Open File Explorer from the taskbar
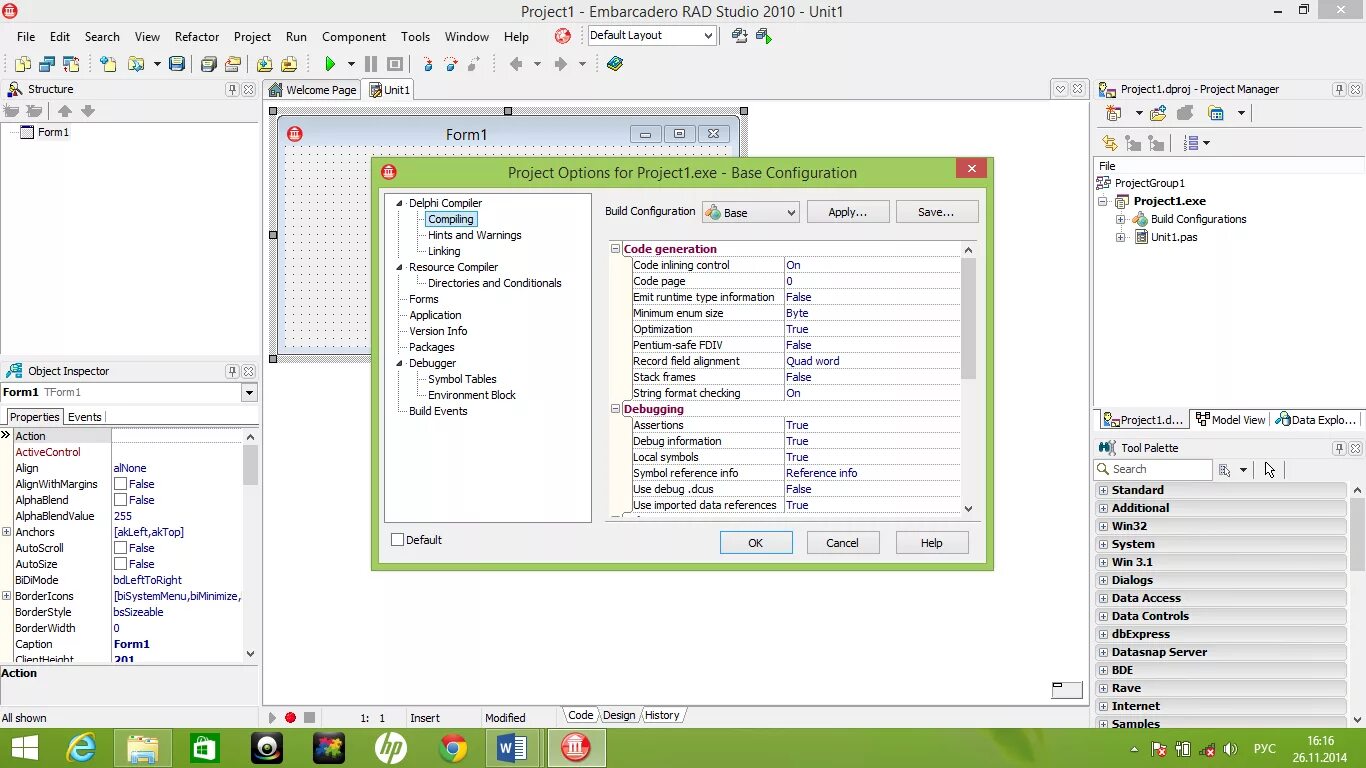The width and height of the screenshot is (1366, 768). click(142, 747)
